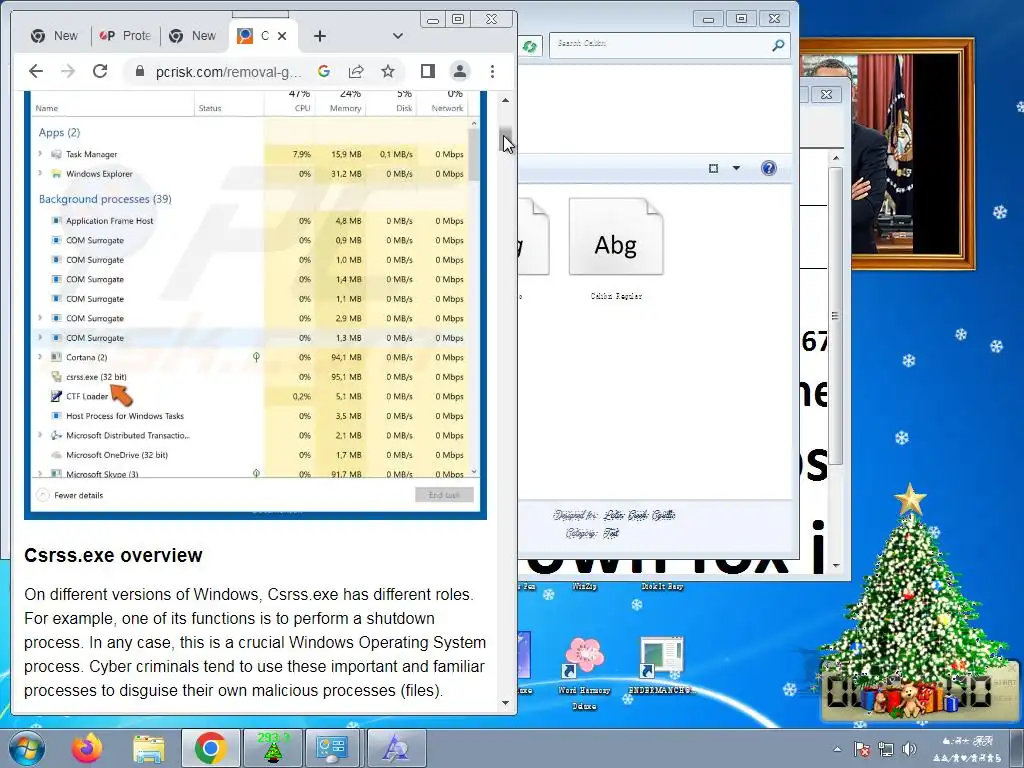Open the ENDERMANCH desktop shortcut
The width and height of the screenshot is (1024, 768).
(662, 665)
